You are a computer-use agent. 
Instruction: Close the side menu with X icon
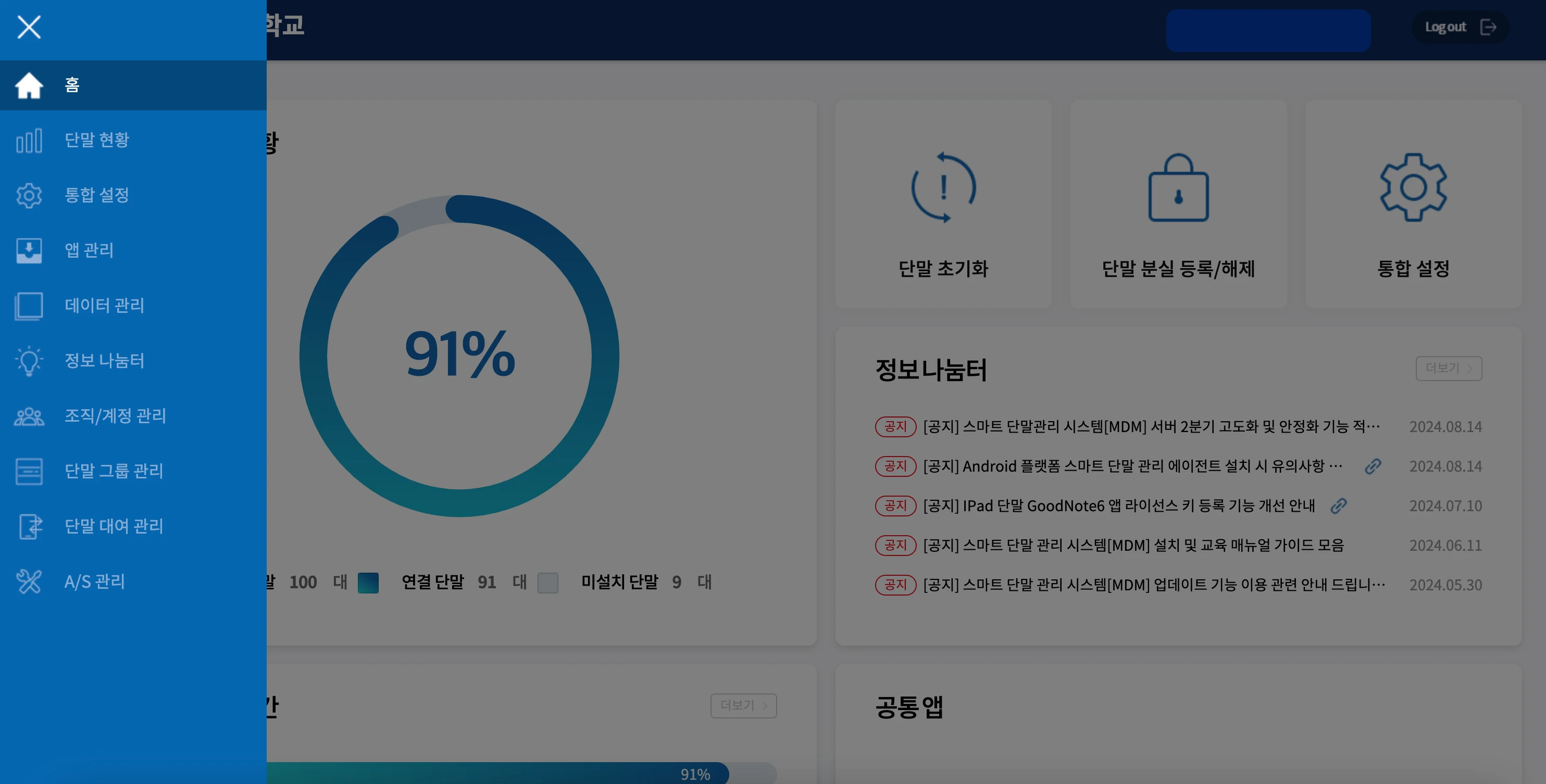coord(29,27)
